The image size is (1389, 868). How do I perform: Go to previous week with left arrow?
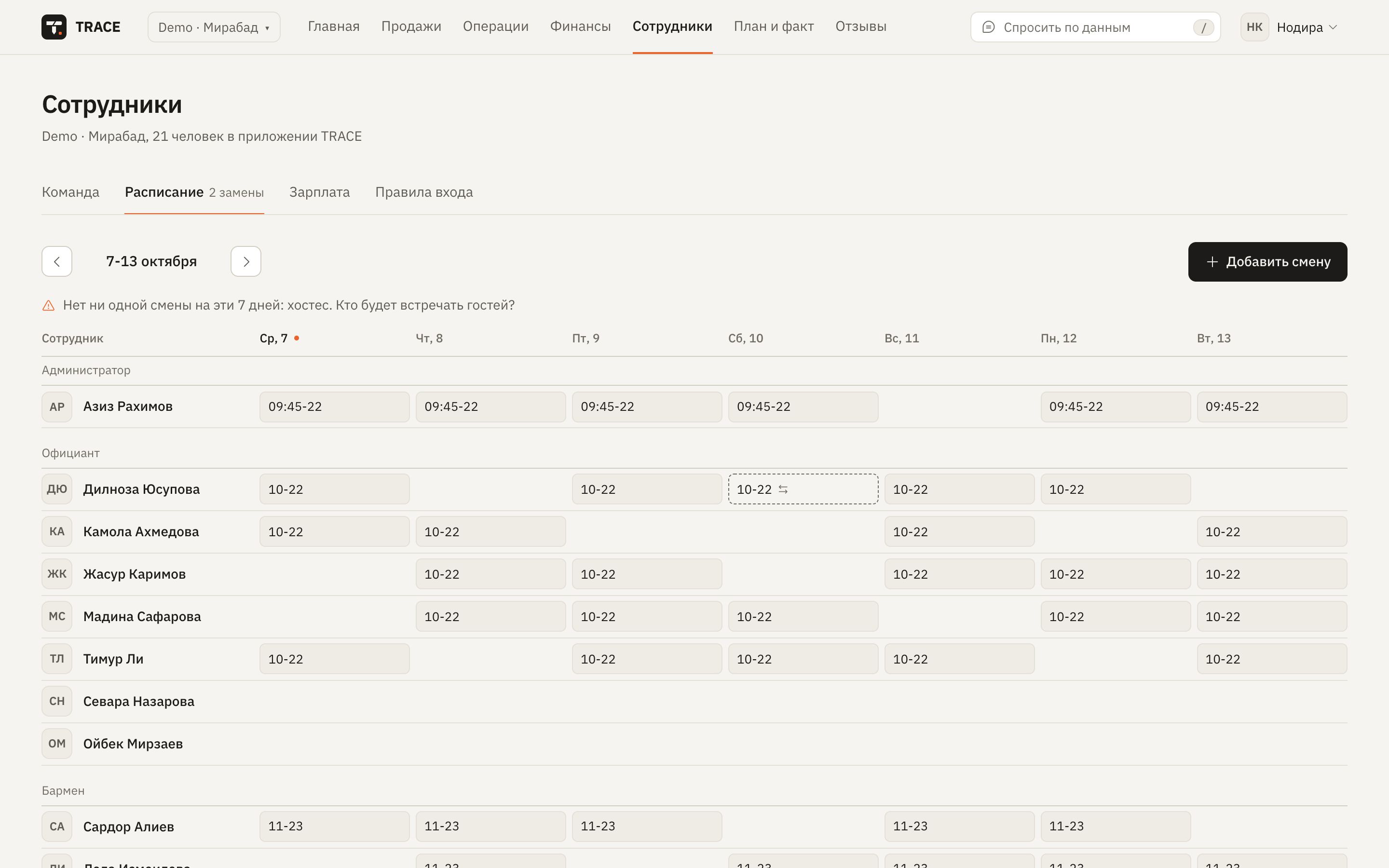pyautogui.click(x=57, y=262)
